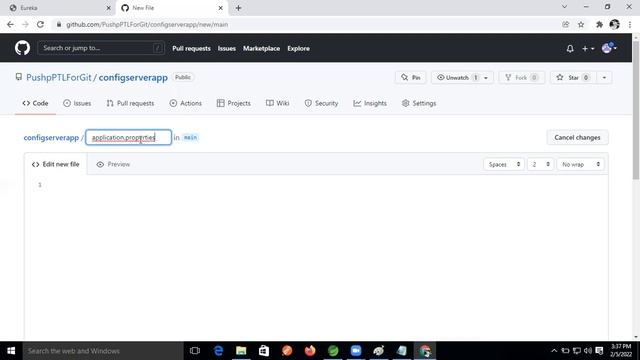Open the Insights tab
This screenshot has height=360, width=640.
[370, 103]
